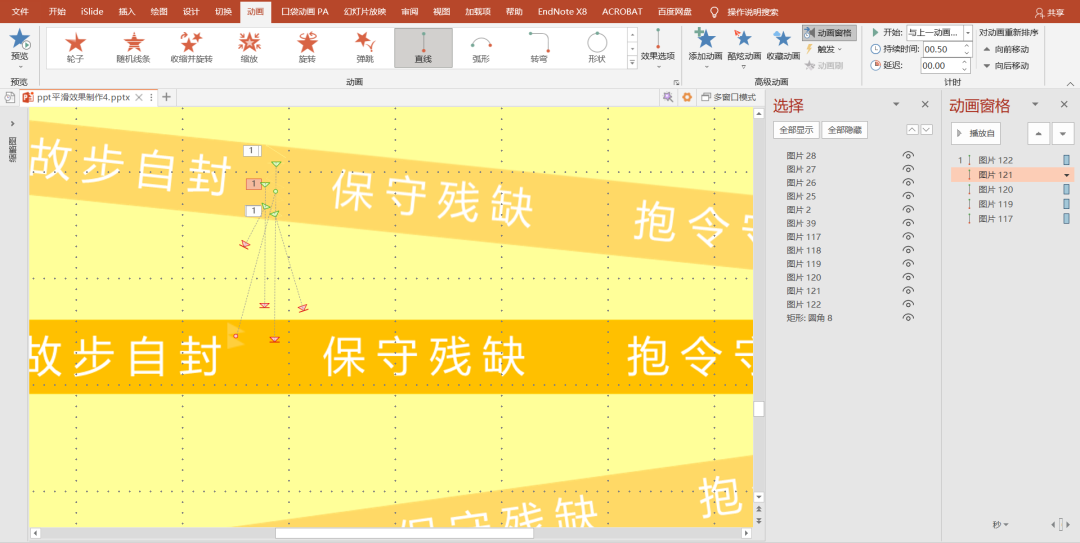The width and height of the screenshot is (1080, 543).
Task: Select the 转弯 (Turn) motion path
Action: tap(539, 48)
